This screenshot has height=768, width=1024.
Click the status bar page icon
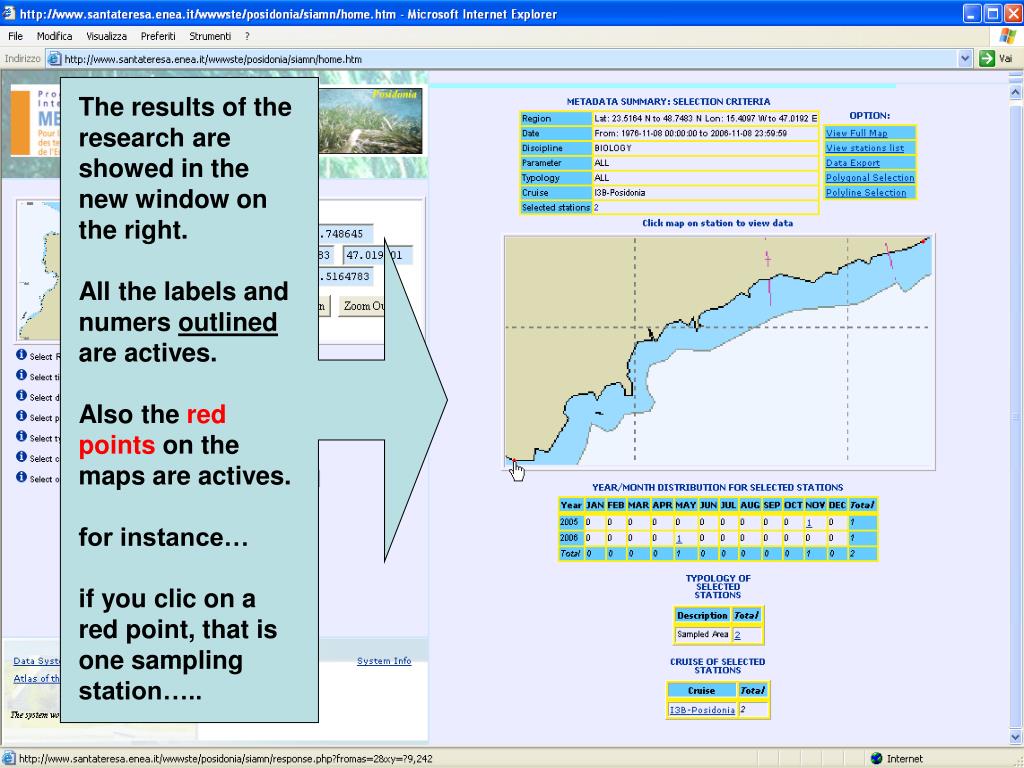(9, 758)
